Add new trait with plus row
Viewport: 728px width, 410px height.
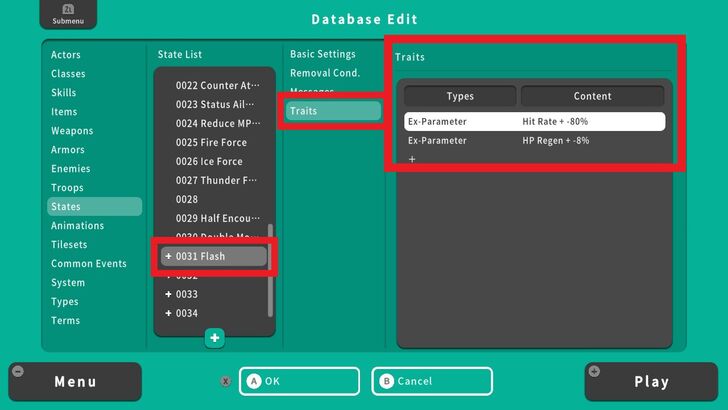(x=412, y=159)
